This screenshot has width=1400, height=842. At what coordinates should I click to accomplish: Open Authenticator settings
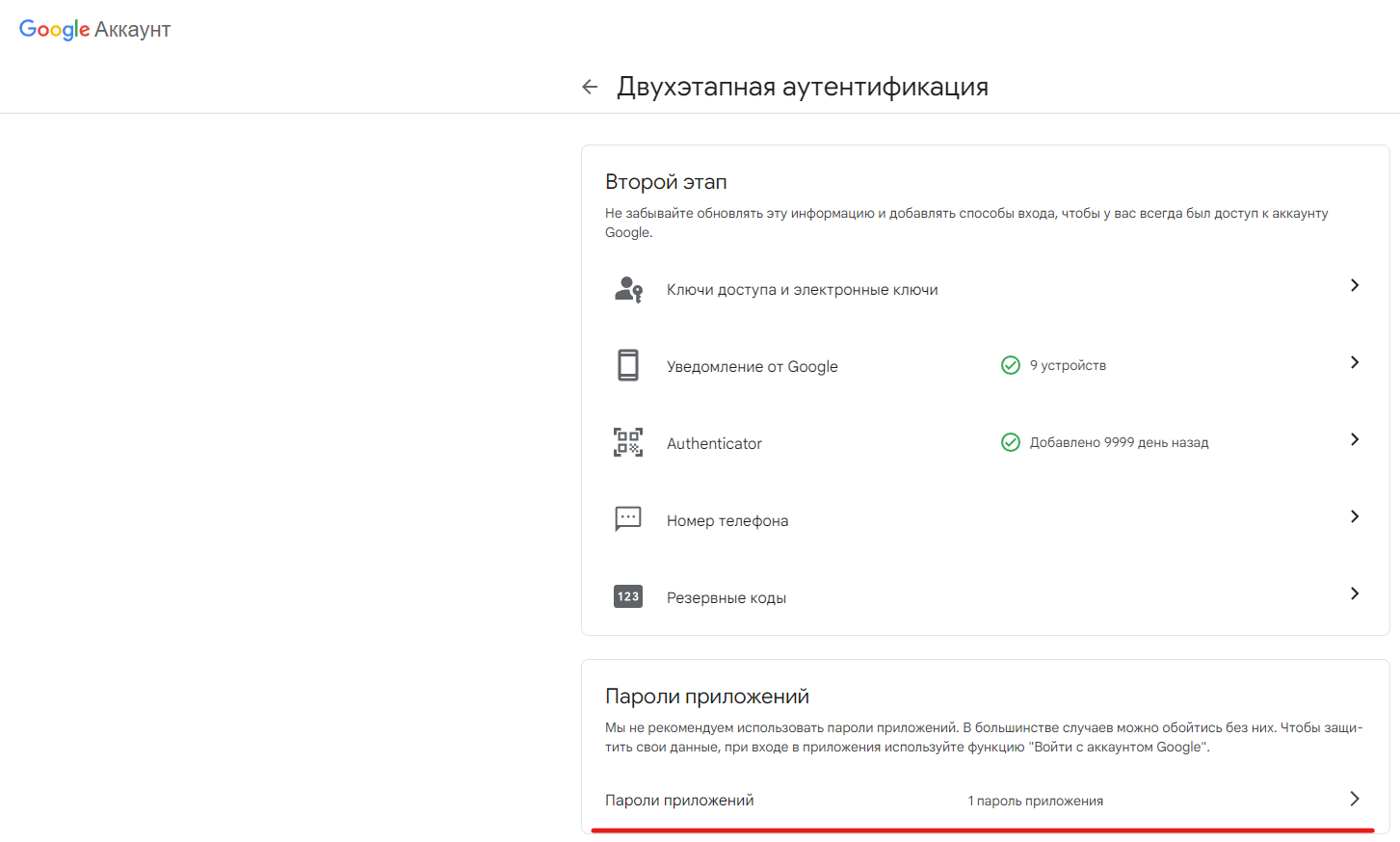[985, 443]
